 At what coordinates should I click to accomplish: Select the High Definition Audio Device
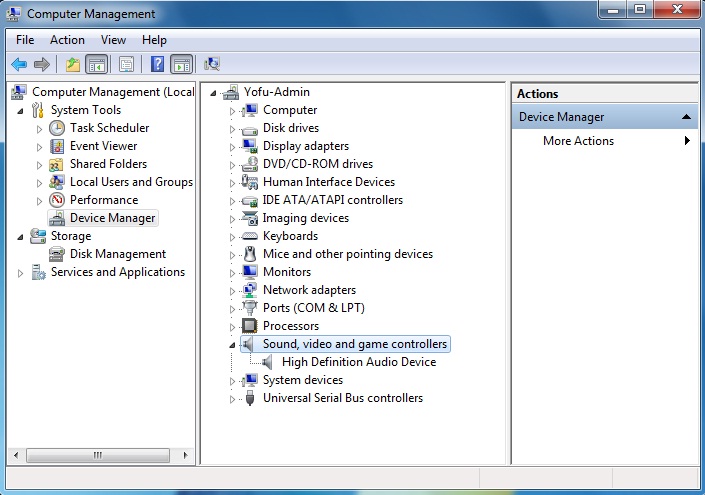[x=359, y=362]
